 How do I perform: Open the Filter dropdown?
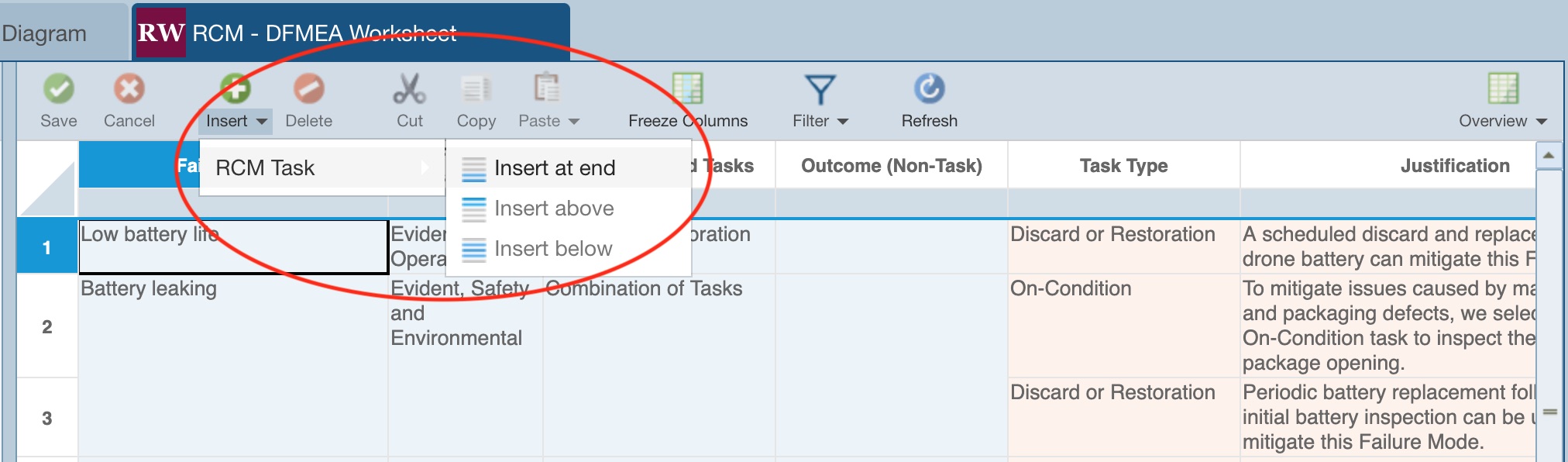(820, 120)
